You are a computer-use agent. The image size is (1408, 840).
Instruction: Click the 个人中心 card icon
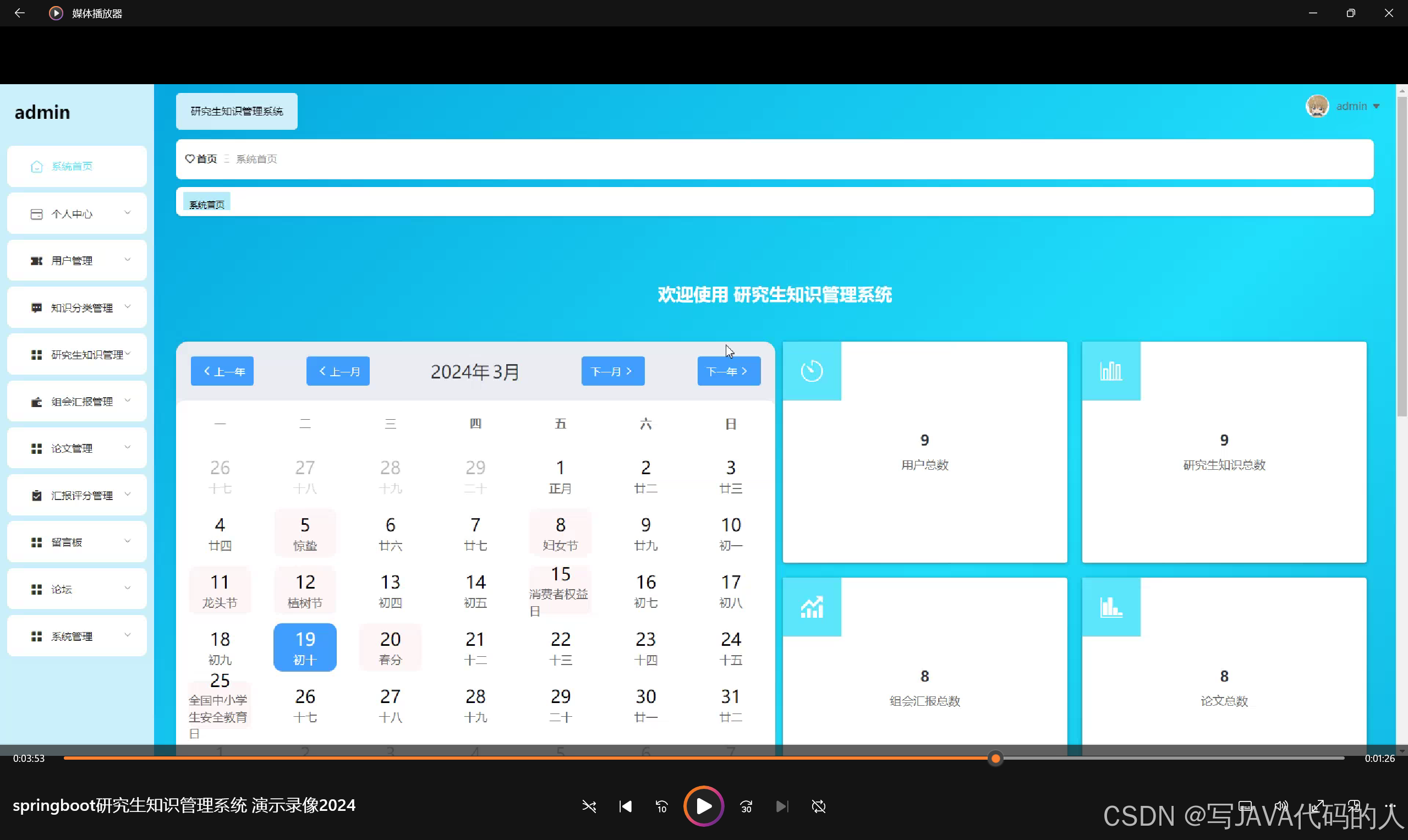[36, 213]
